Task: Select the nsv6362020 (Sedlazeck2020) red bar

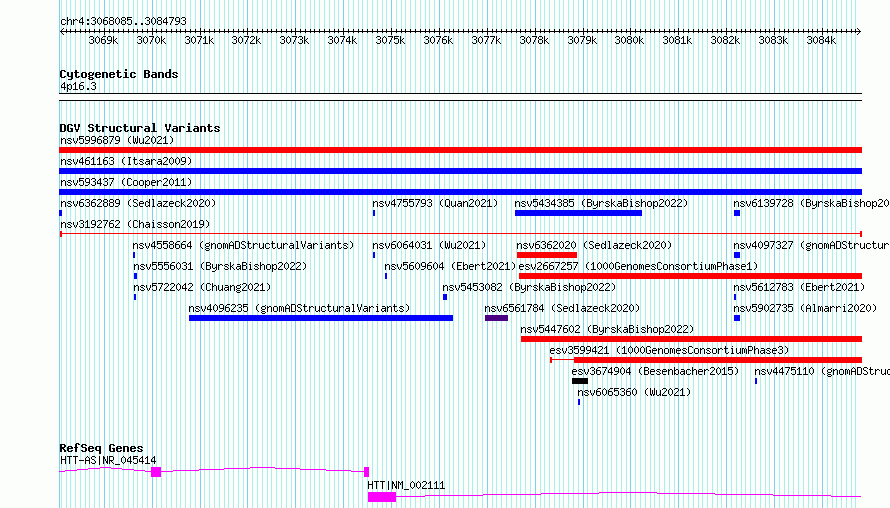Action: point(547,255)
